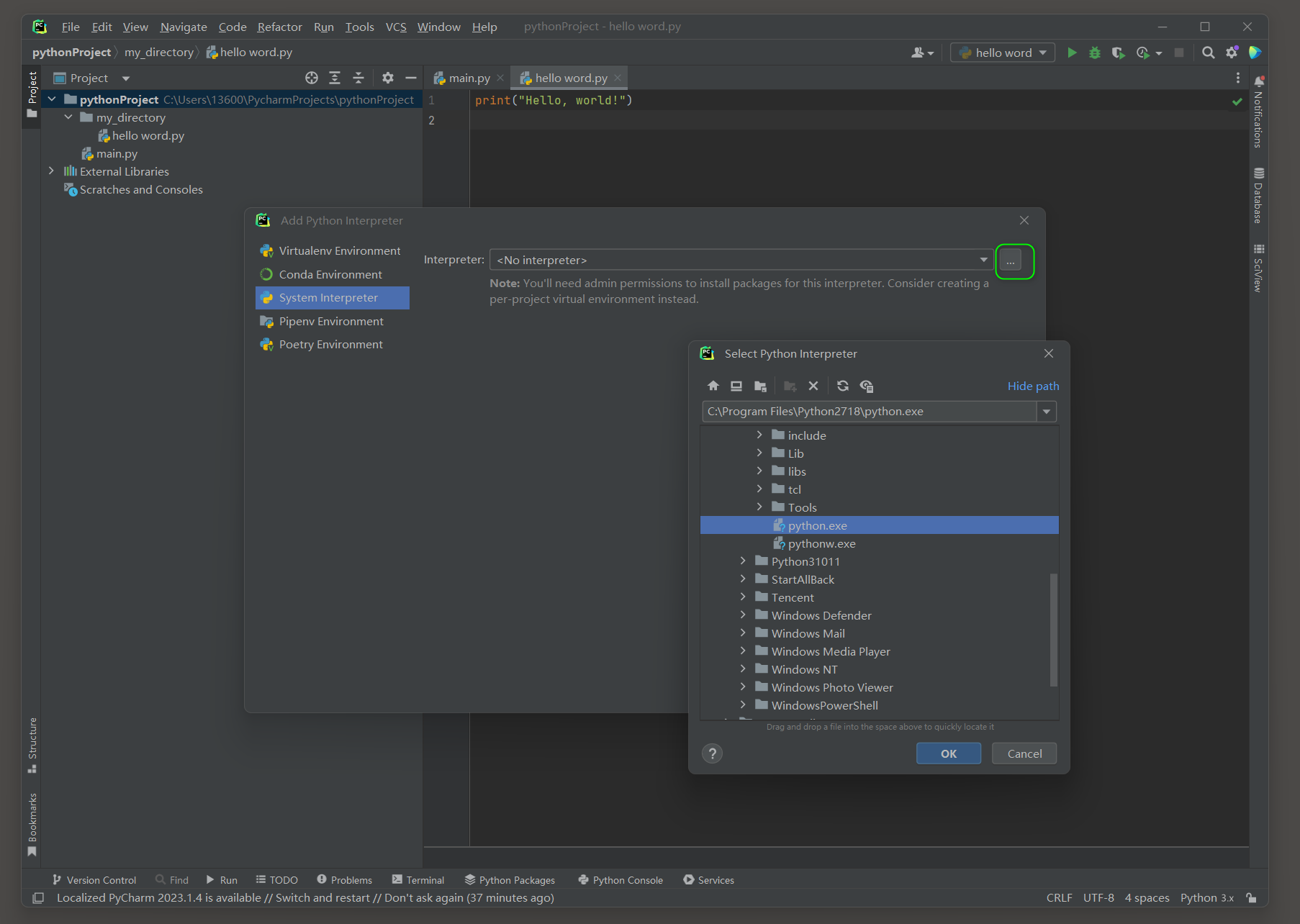This screenshot has height=924, width=1300.
Task: Open help in Select Python Interpreter dialog
Action: [x=712, y=753]
